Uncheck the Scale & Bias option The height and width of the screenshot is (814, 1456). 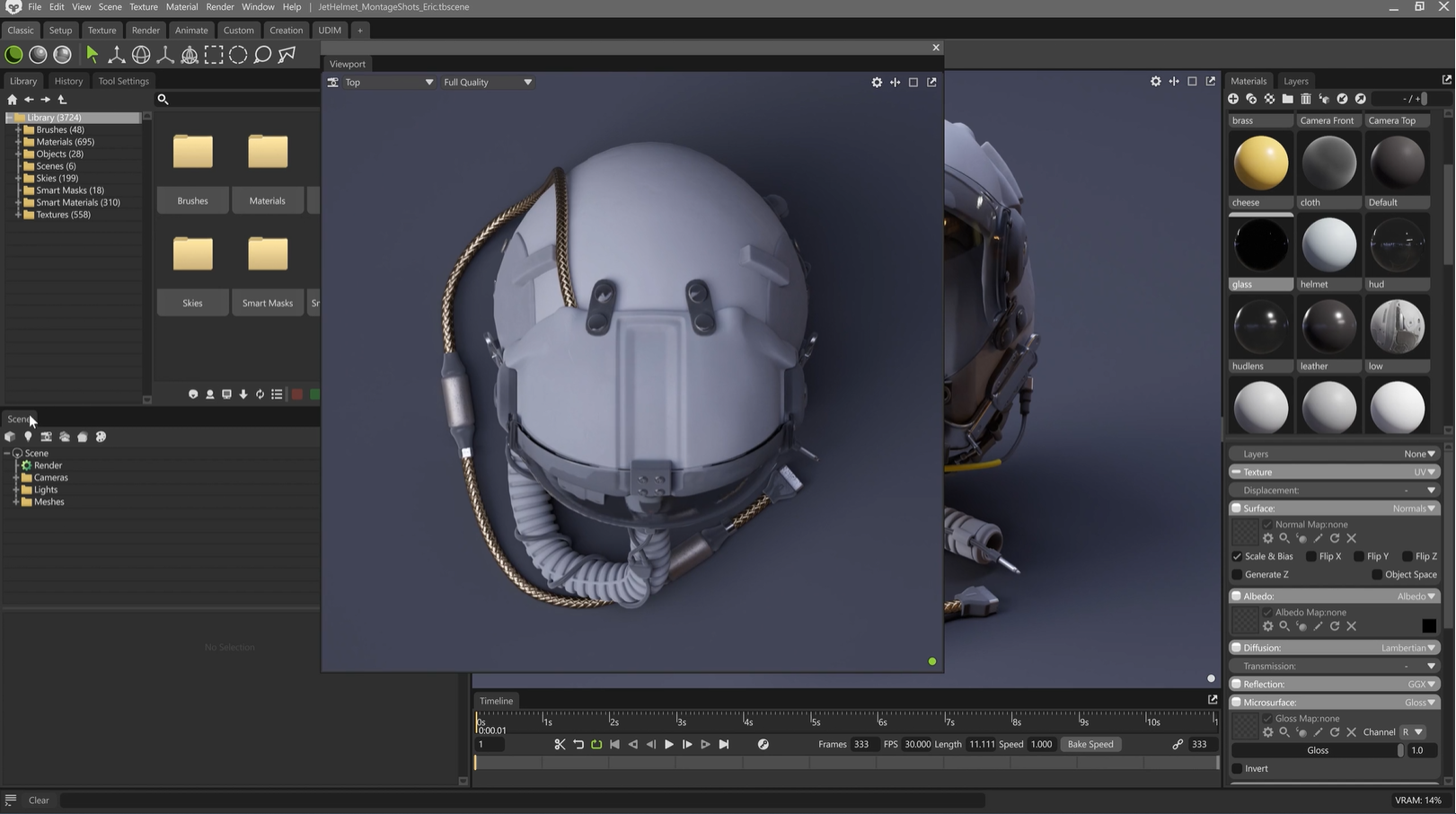pyautogui.click(x=1237, y=557)
